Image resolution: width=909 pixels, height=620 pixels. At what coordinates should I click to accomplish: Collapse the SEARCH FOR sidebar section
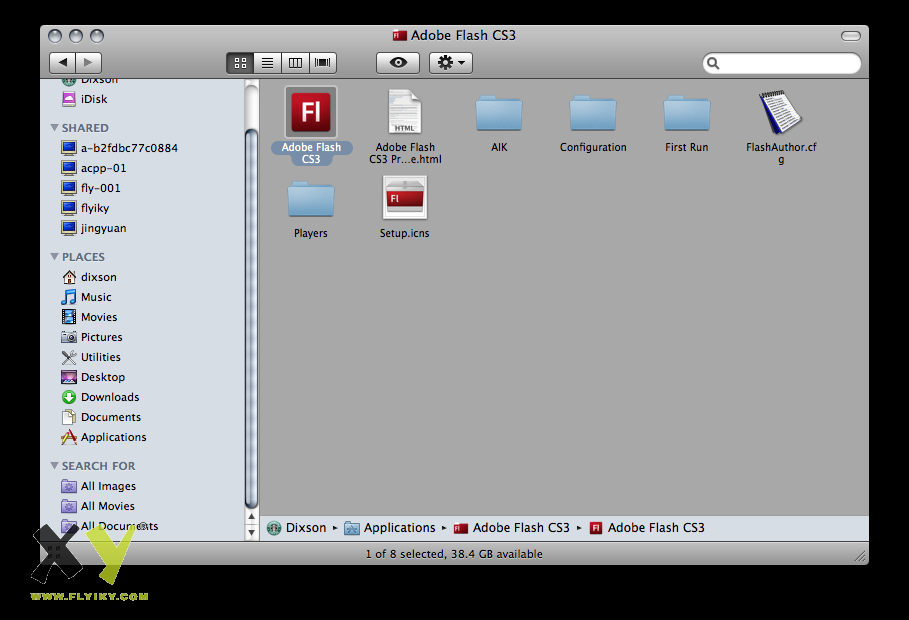coord(54,465)
